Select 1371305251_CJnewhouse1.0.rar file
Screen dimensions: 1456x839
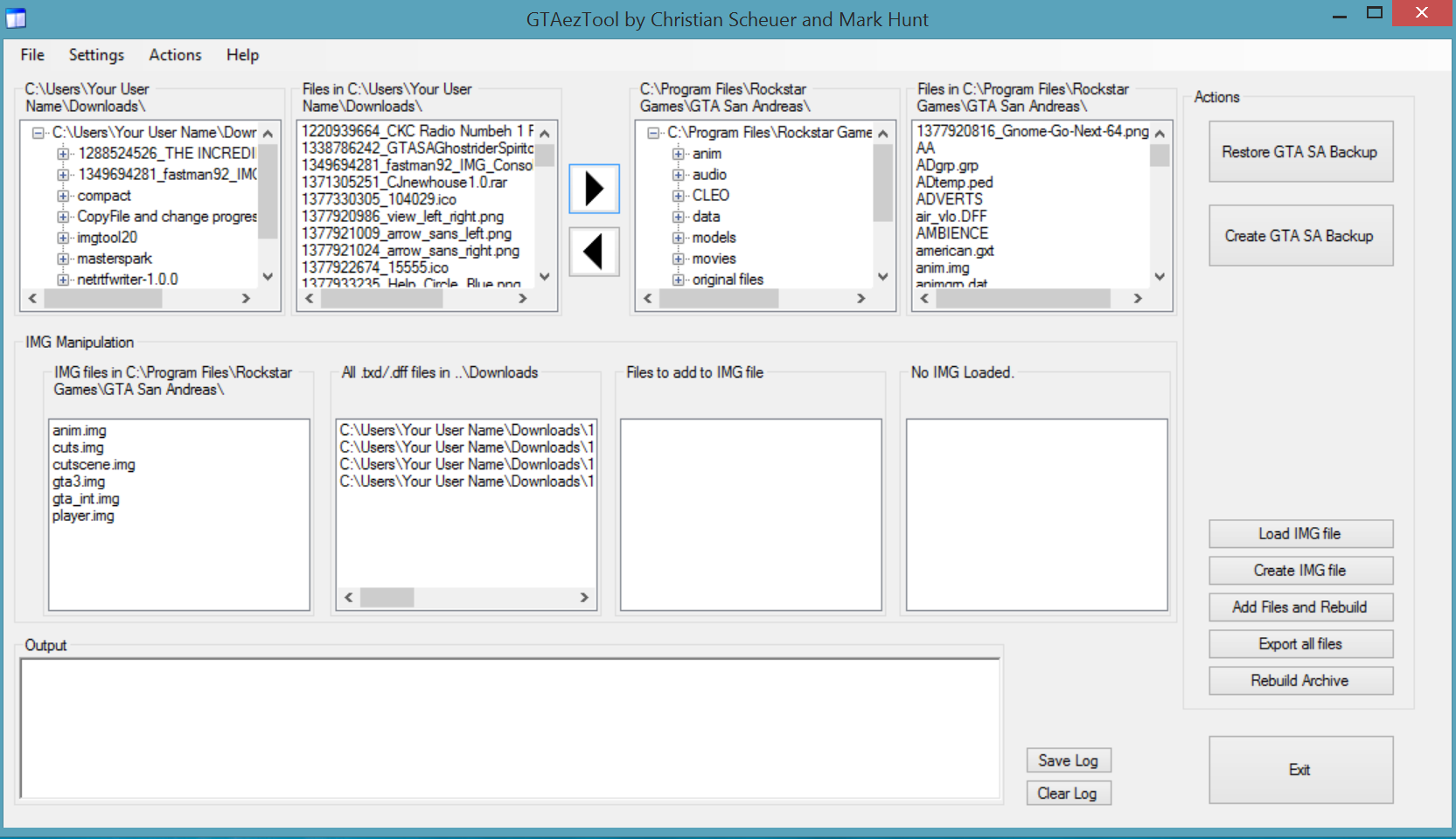pos(404,183)
